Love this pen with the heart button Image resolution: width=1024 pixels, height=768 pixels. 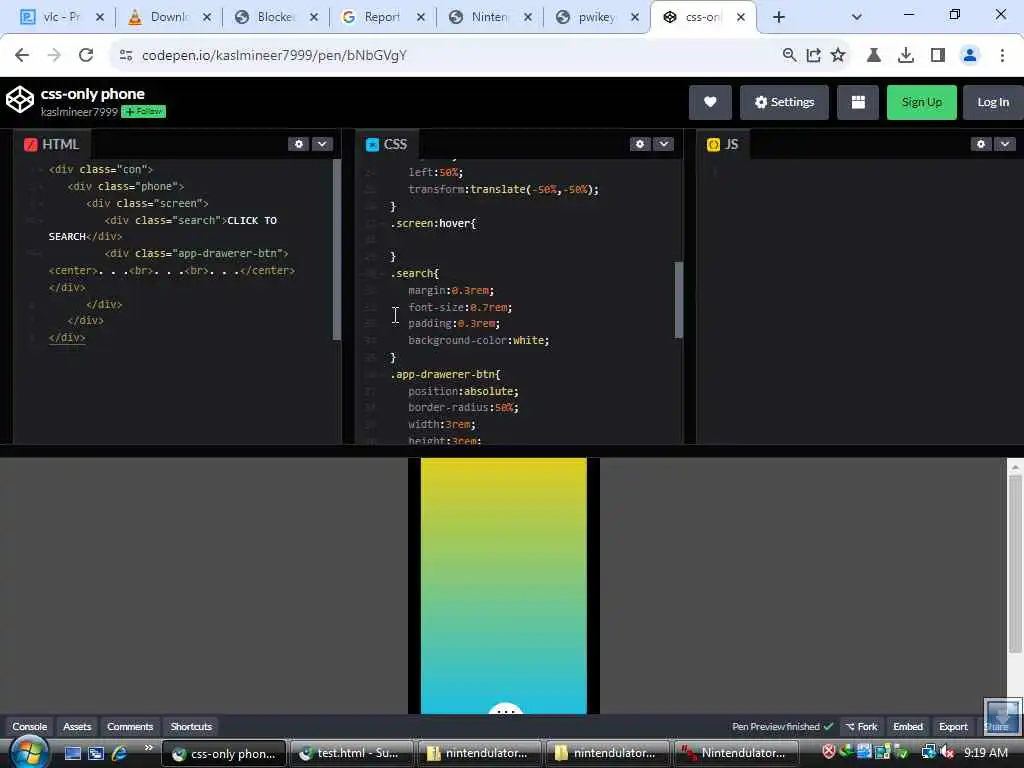(x=710, y=102)
